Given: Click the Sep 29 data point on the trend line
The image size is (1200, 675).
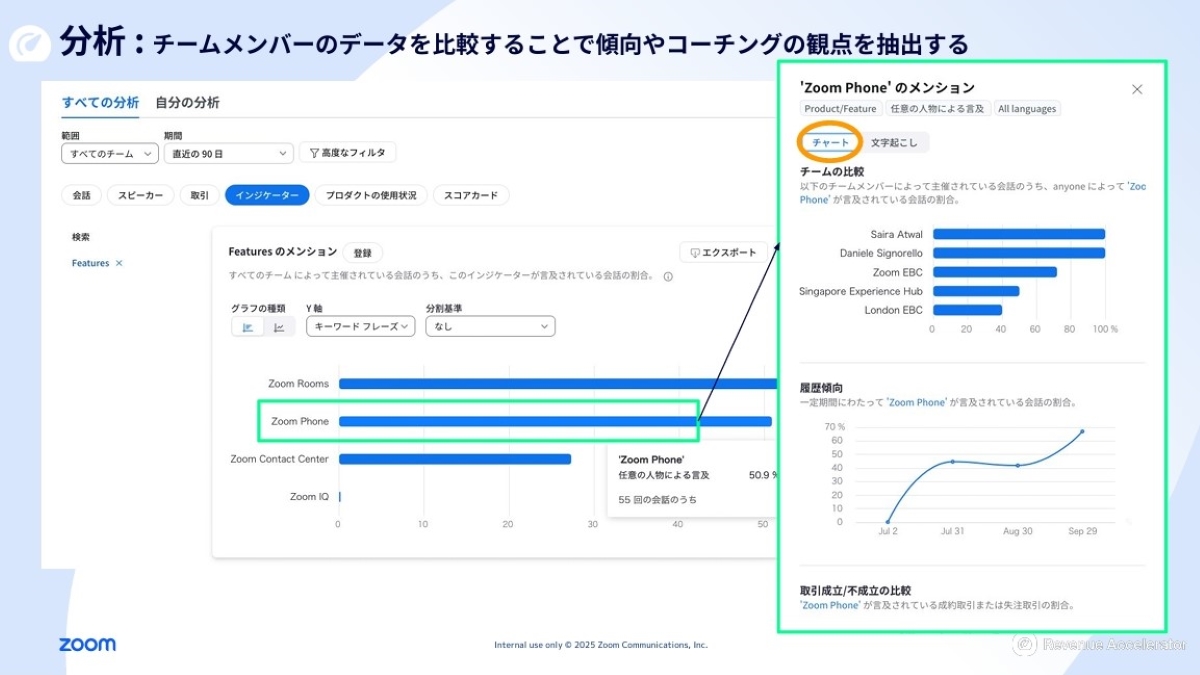Looking at the screenshot, I should tap(1082, 431).
